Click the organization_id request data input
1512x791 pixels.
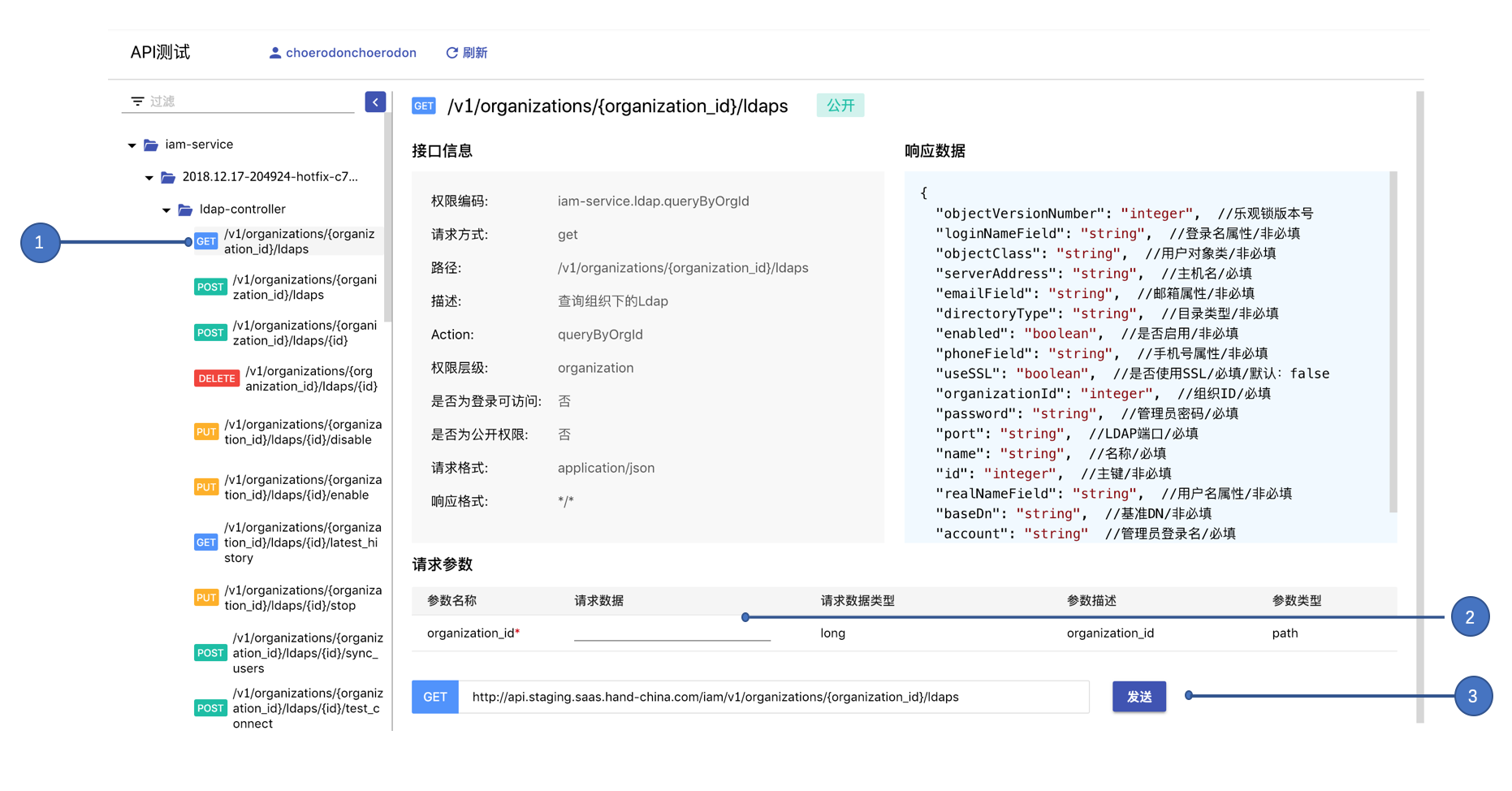pyautogui.click(x=672, y=633)
